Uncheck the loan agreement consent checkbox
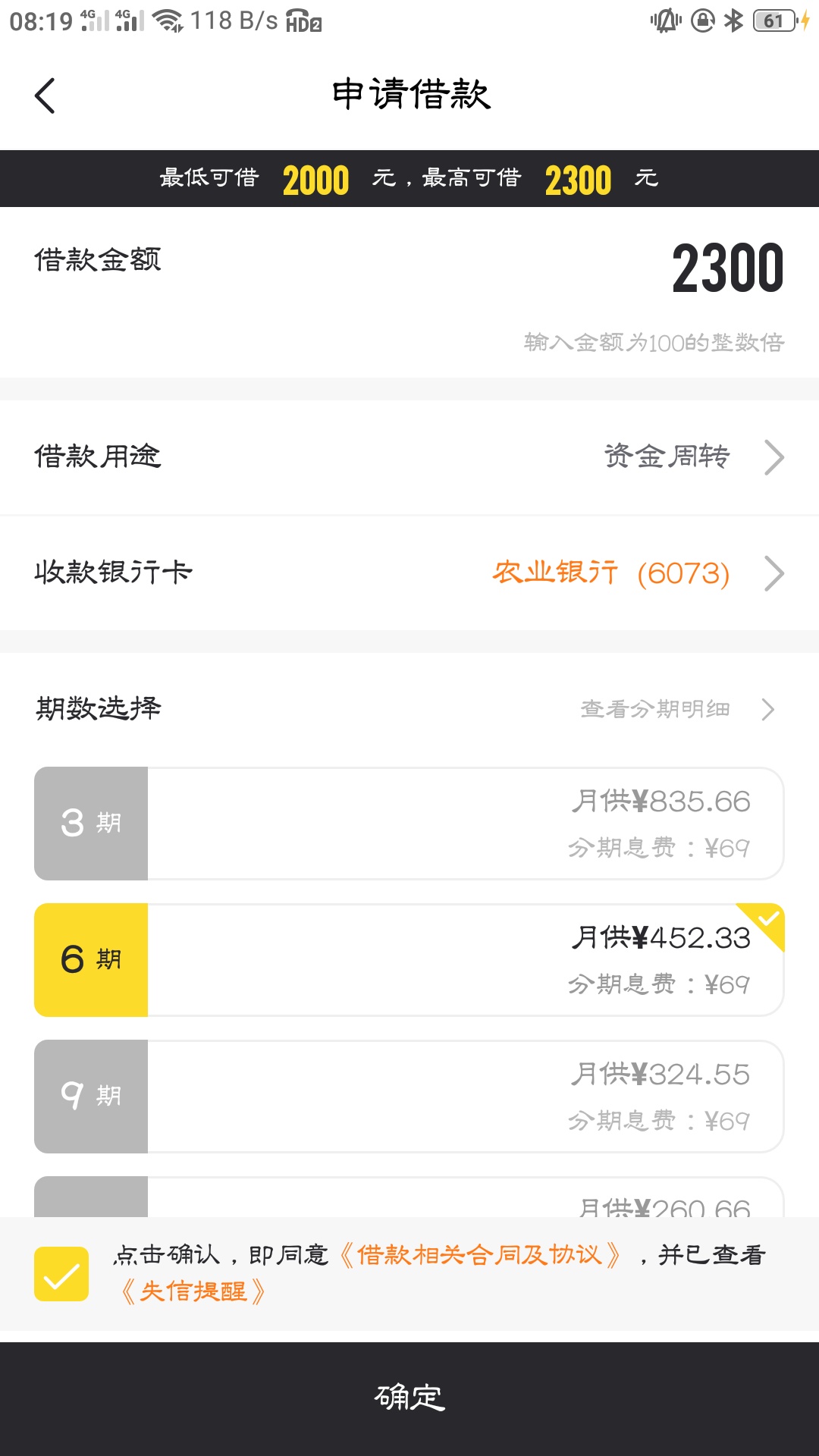This screenshot has height=1456, width=819. click(61, 1274)
